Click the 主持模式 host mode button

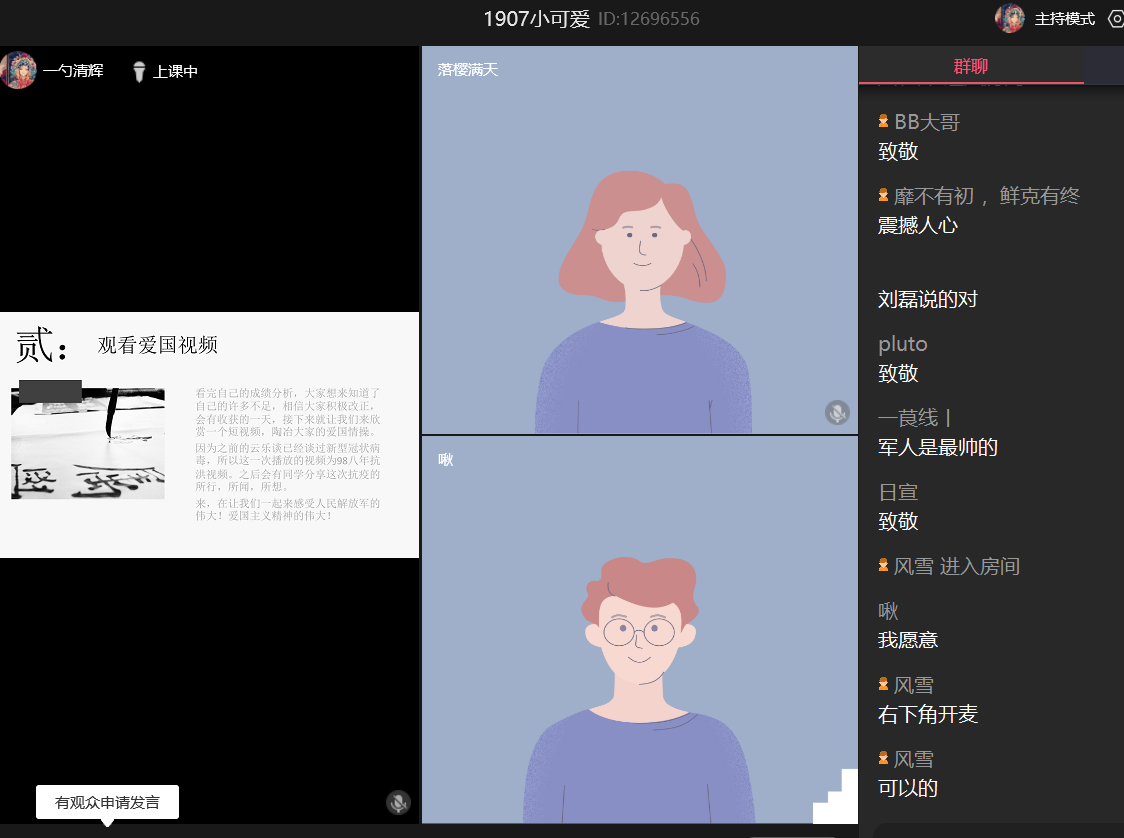click(1064, 19)
